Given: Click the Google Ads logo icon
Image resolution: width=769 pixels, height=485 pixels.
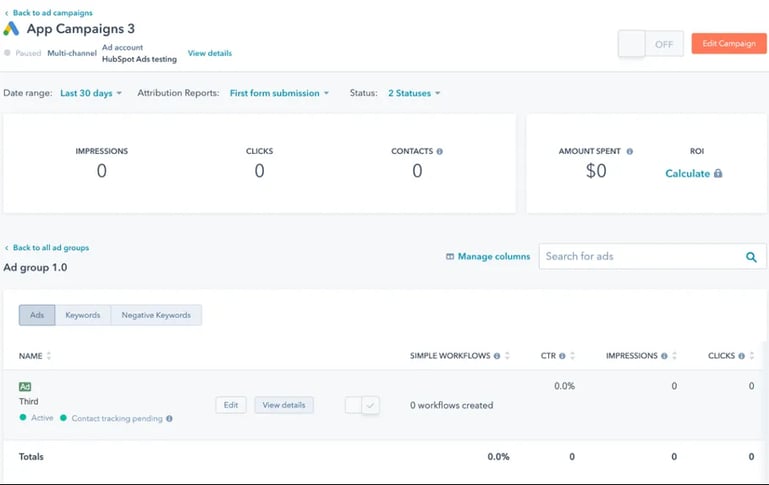Looking at the screenshot, I should [11, 29].
